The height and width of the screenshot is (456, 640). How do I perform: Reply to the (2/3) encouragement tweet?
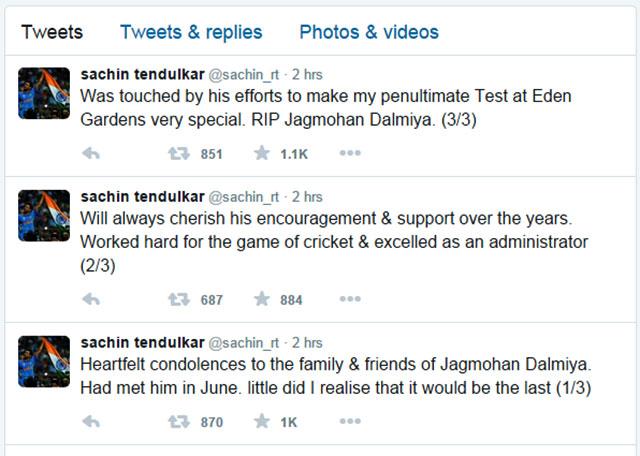(91, 300)
